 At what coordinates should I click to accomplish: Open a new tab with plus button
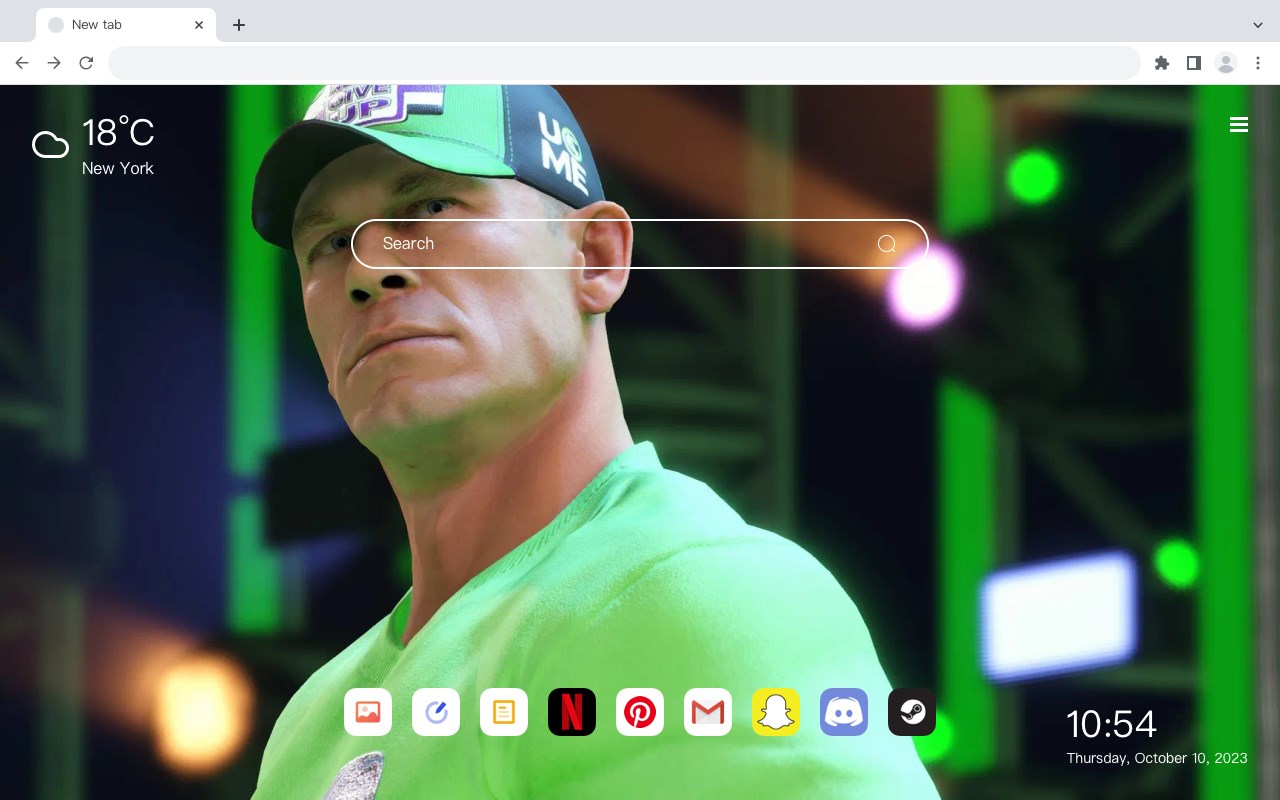[x=238, y=25]
